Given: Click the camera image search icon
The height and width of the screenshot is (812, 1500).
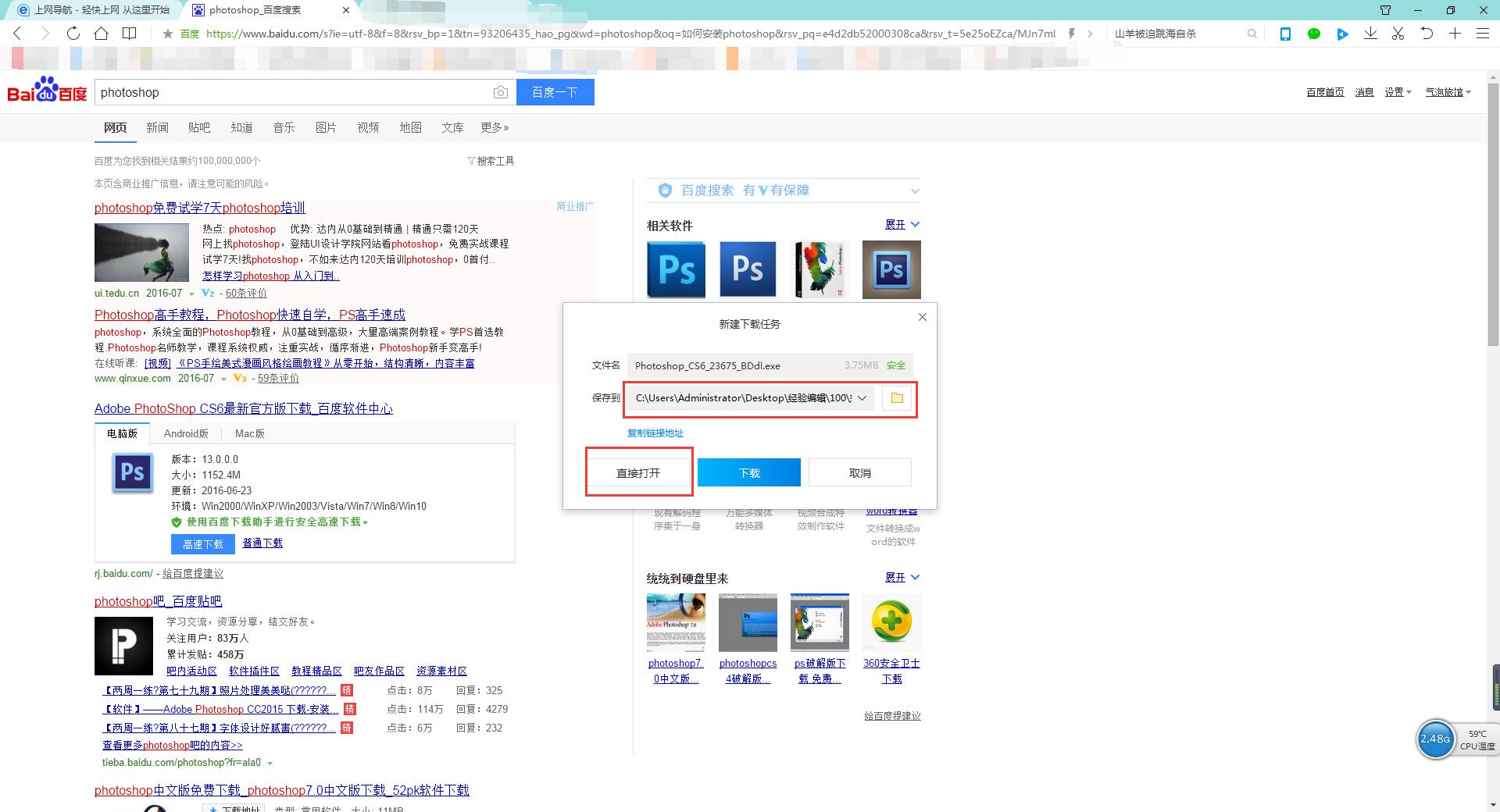Looking at the screenshot, I should tap(501, 92).
